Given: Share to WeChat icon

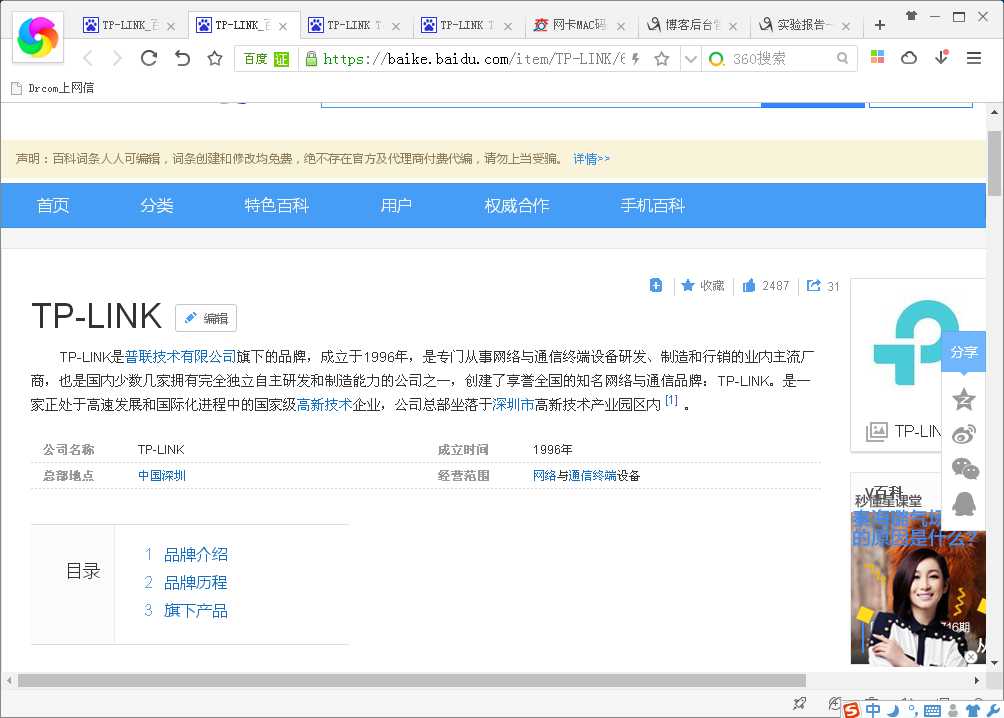Looking at the screenshot, I should (965, 468).
